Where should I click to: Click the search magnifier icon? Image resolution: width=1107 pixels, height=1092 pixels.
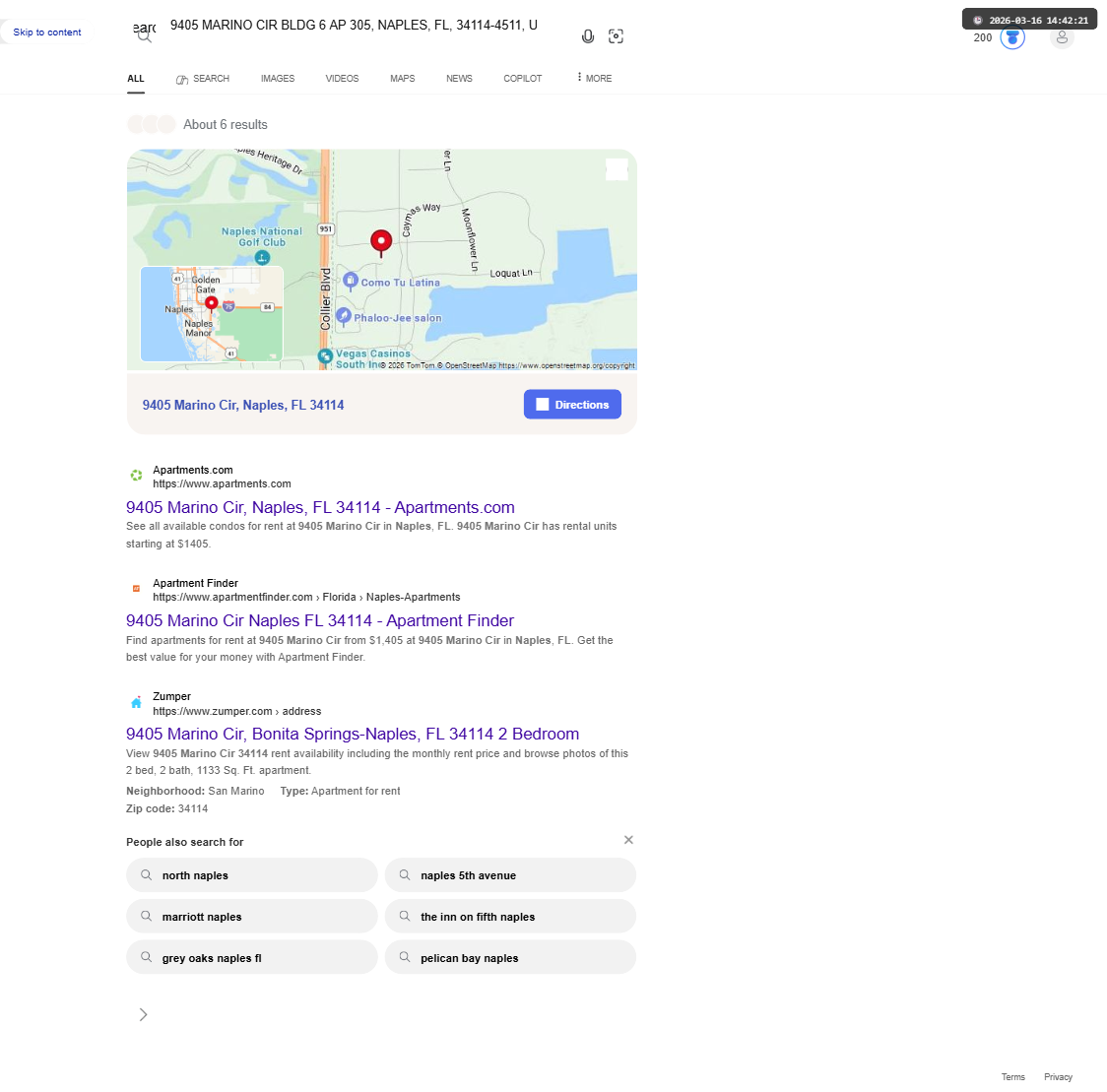pos(144,36)
